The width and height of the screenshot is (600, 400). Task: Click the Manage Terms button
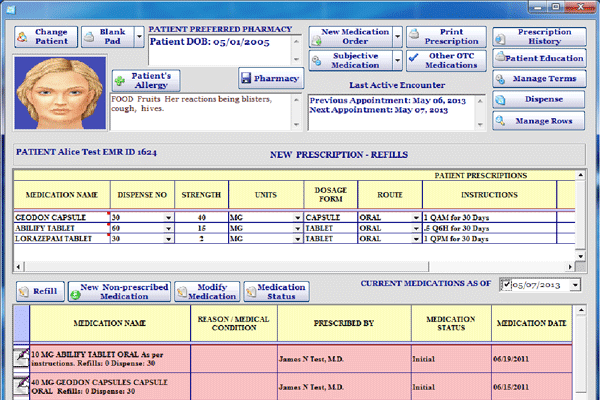pos(539,78)
